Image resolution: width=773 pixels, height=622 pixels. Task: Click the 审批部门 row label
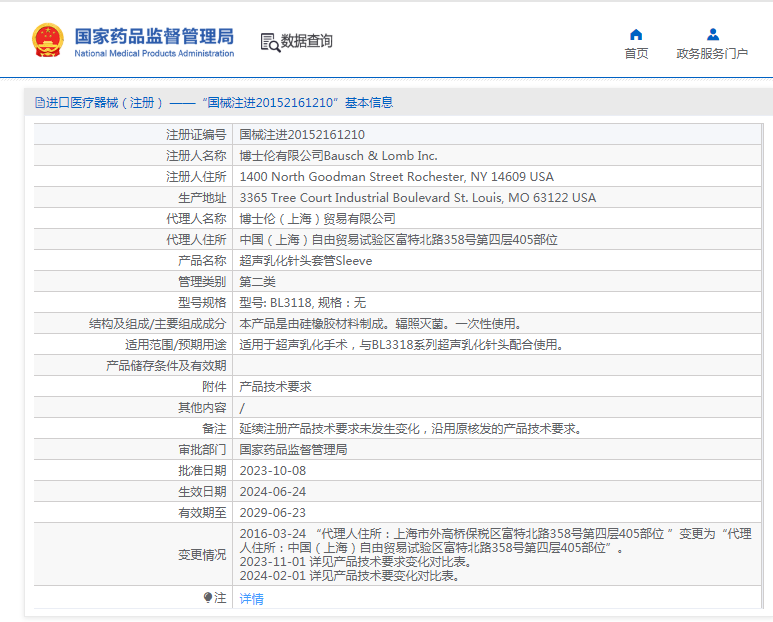[x=202, y=449]
